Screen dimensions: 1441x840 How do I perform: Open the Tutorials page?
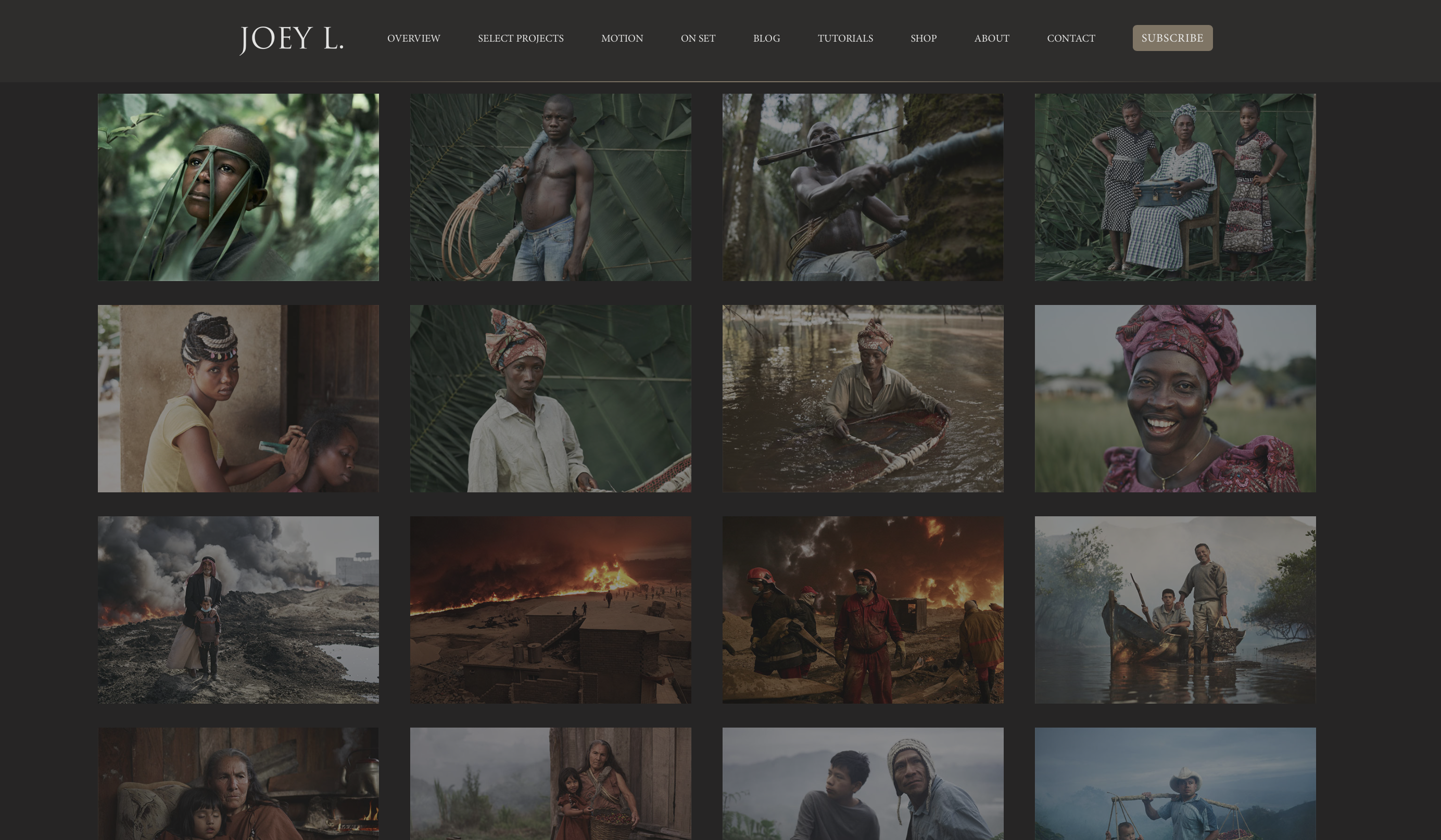[844, 39]
